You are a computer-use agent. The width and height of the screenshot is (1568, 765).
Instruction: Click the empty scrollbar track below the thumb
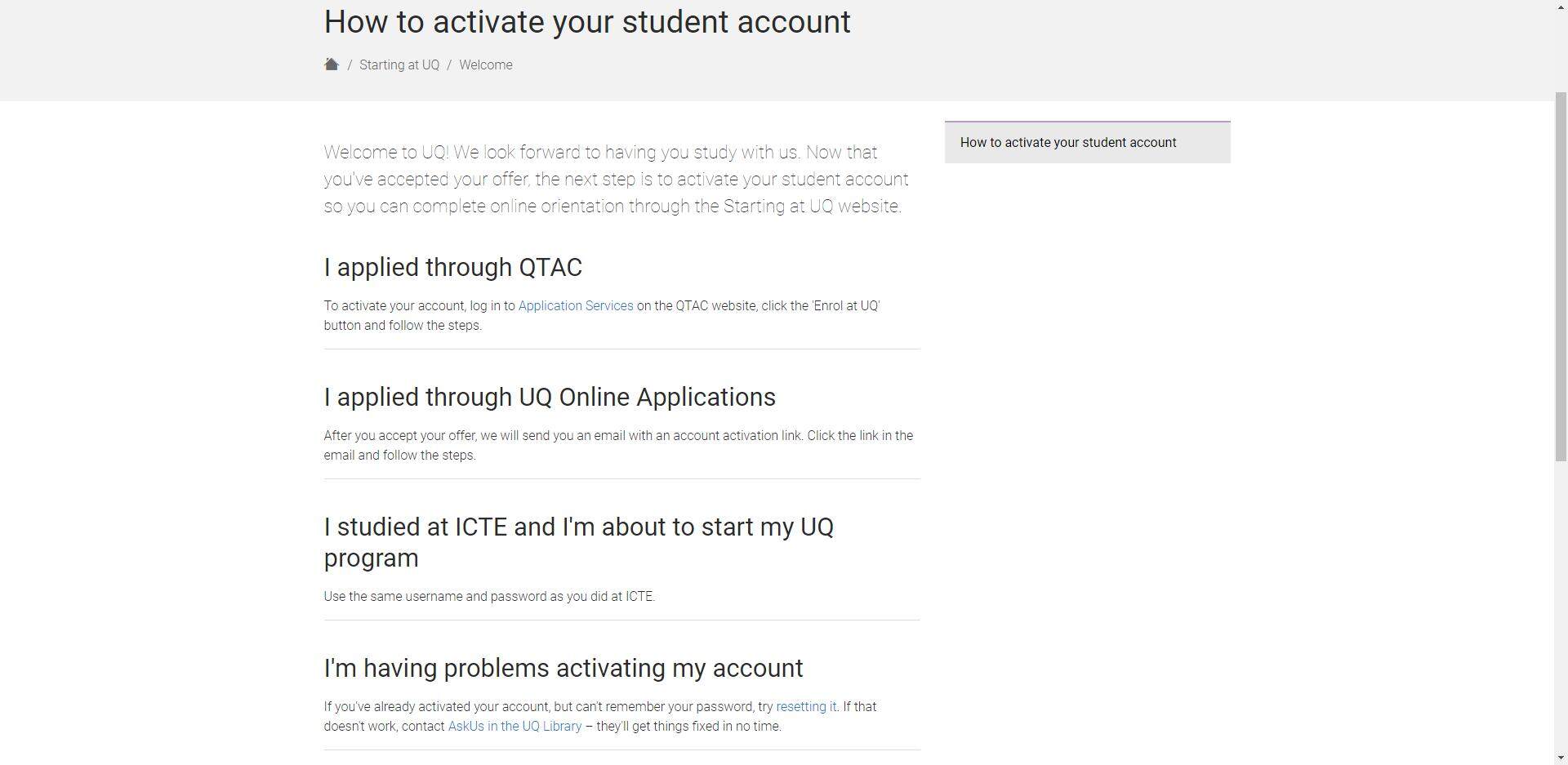1560,606
